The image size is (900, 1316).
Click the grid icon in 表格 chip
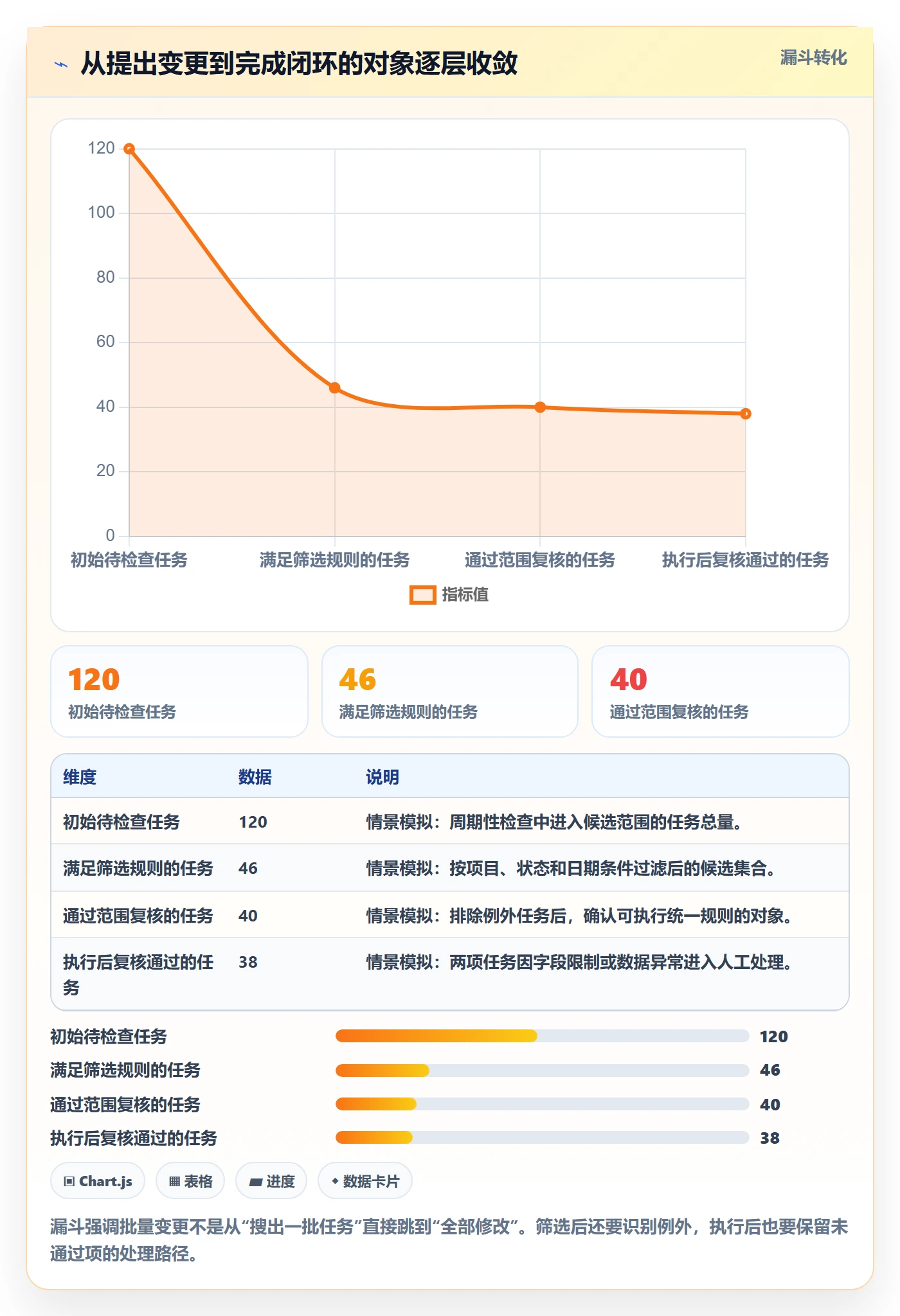click(x=174, y=1182)
